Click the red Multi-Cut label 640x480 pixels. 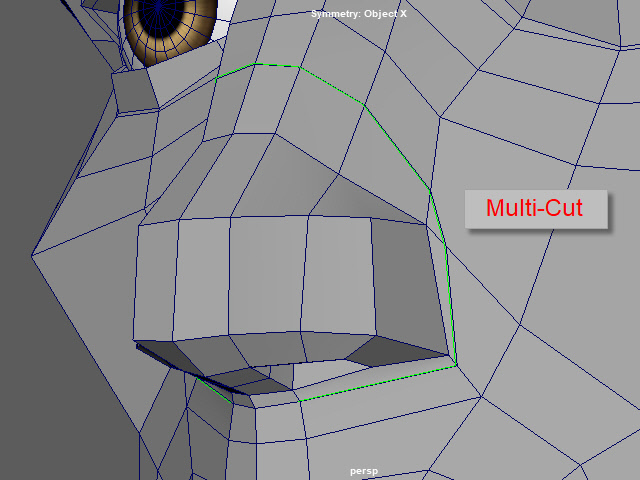pyautogui.click(x=536, y=209)
